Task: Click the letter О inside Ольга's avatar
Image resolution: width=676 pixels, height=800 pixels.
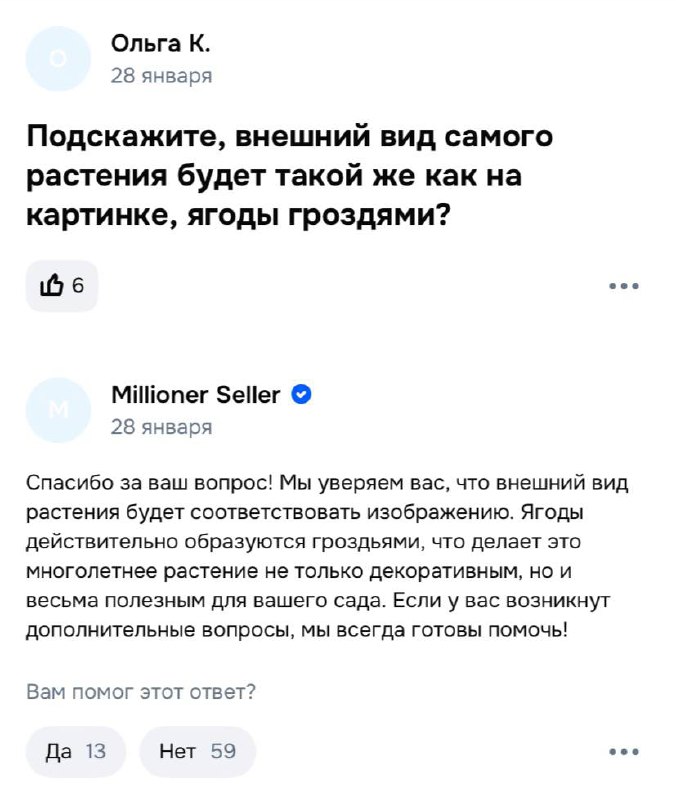Action: coord(58,59)
